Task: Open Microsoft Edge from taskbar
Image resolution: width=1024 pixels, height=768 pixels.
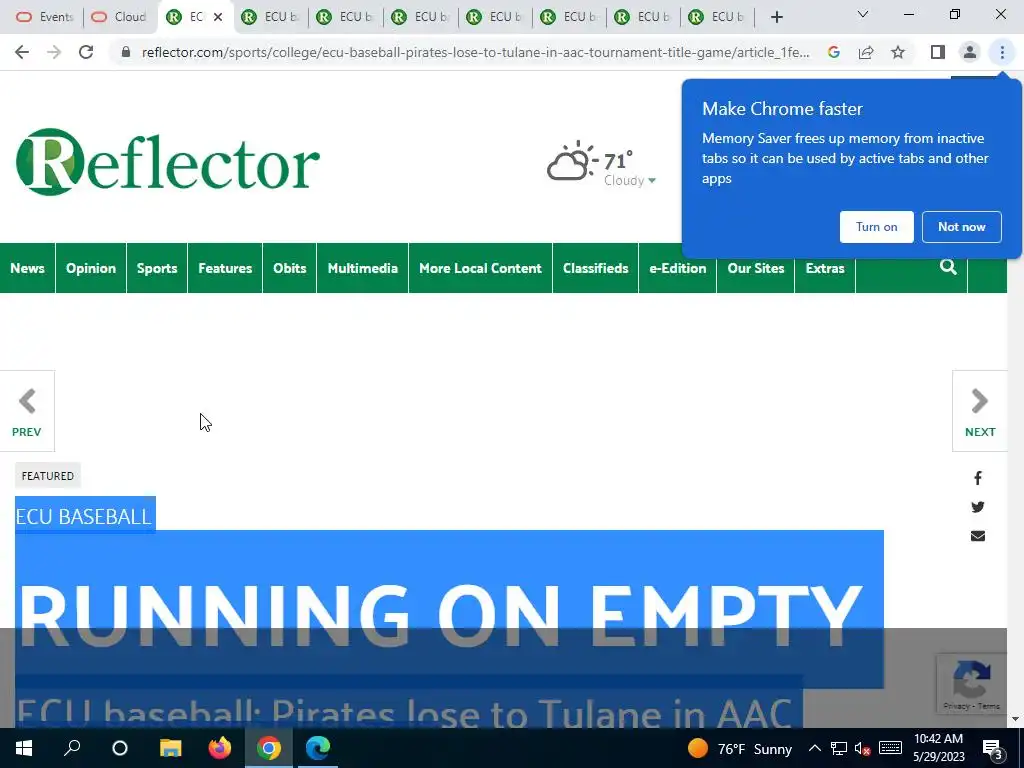Action: pyautogui.click(x=318, y=748)
